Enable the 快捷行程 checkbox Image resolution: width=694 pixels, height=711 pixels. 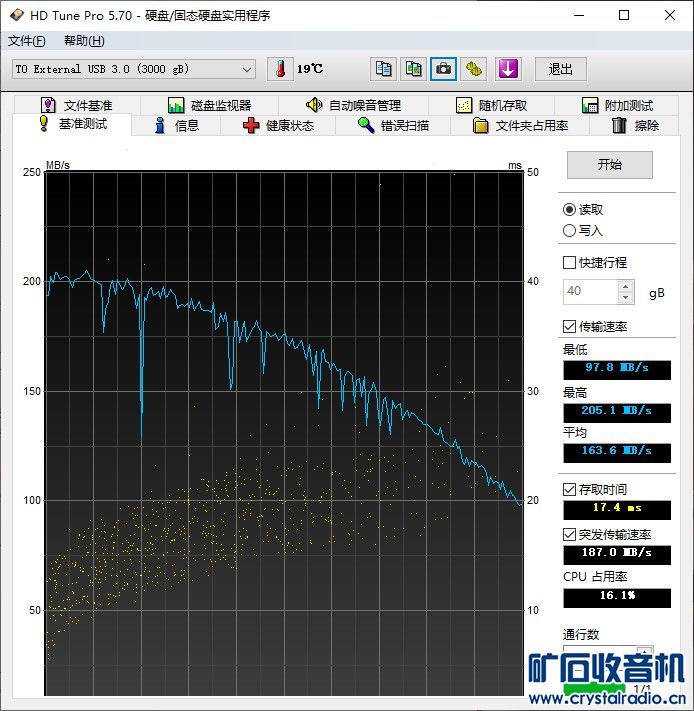(569, 262)
